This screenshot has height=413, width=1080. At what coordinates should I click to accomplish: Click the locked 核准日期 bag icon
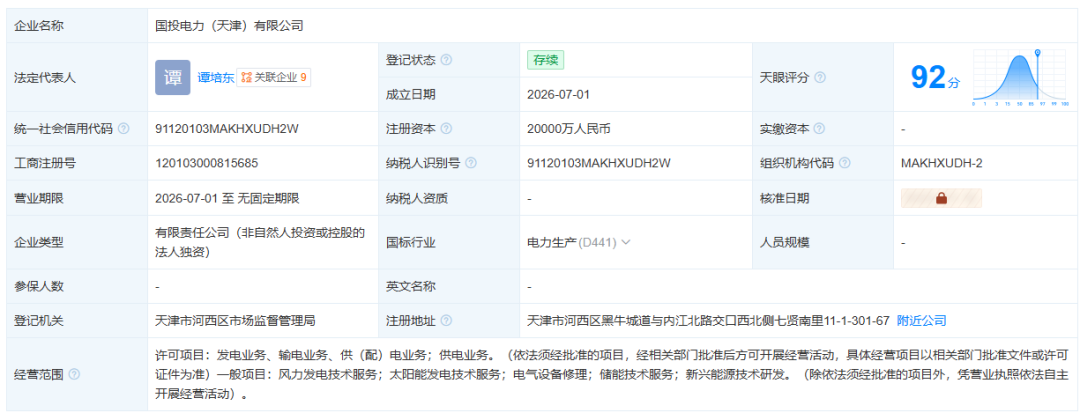[942, 198]
